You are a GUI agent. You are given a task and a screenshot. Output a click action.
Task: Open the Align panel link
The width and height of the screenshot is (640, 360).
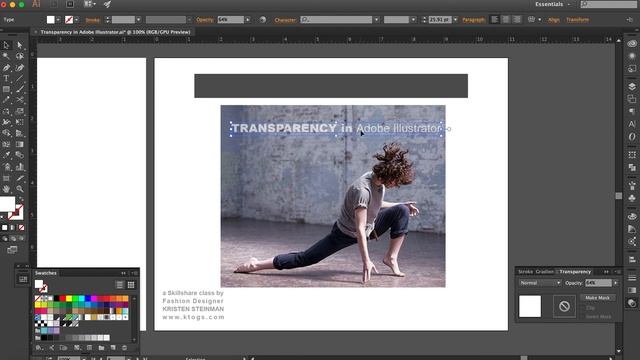tap(554, 20)
